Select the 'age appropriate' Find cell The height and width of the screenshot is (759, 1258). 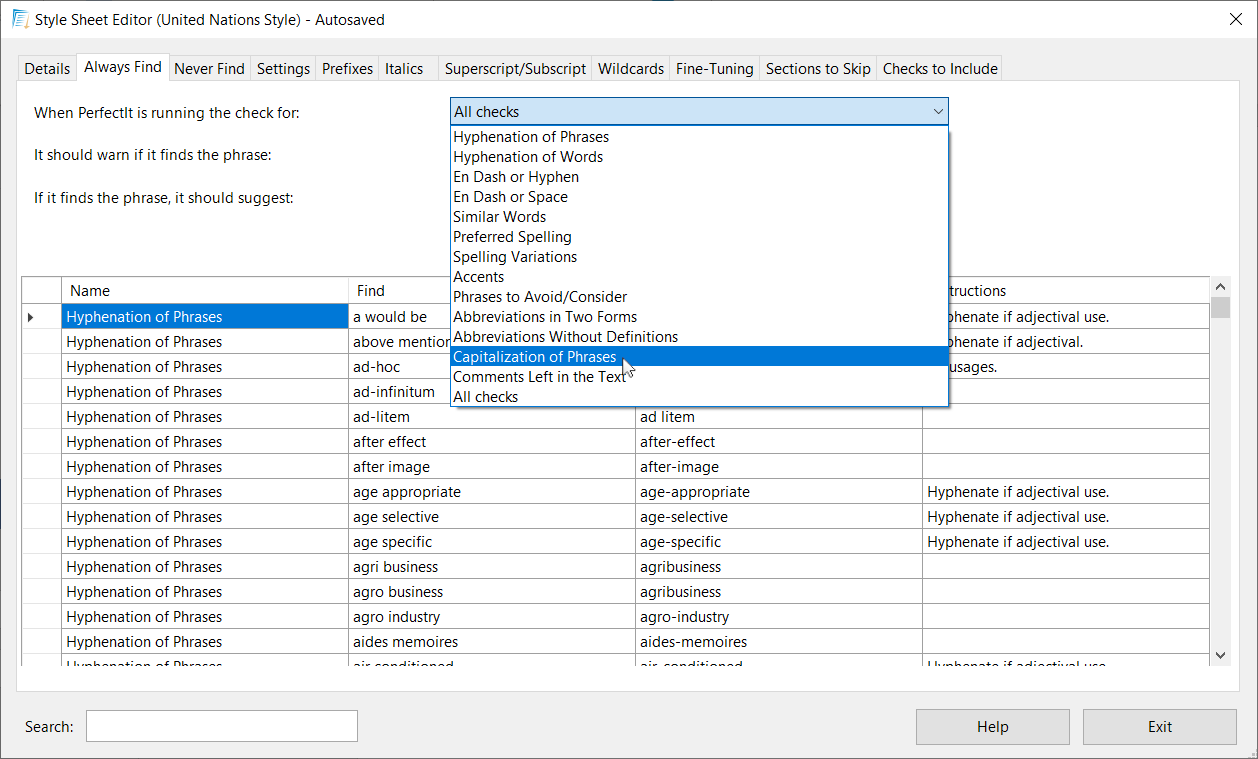pos(491,492)
